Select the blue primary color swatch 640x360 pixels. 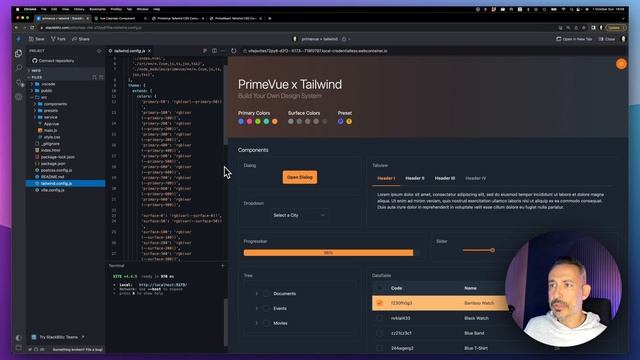click(241, 121)
